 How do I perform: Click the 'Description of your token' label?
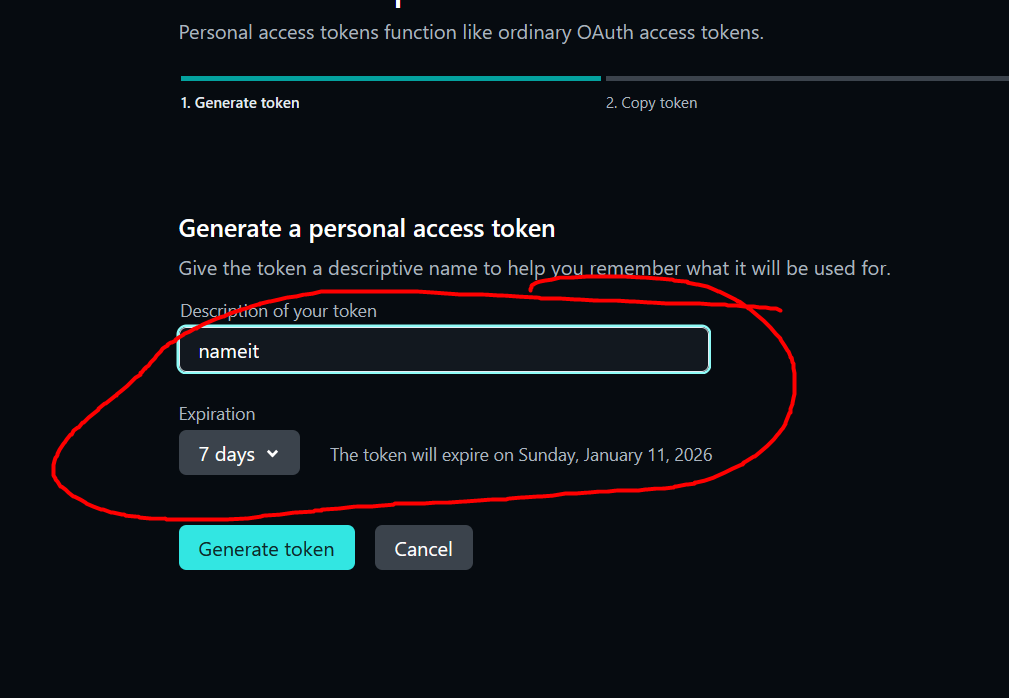point(278,311)
